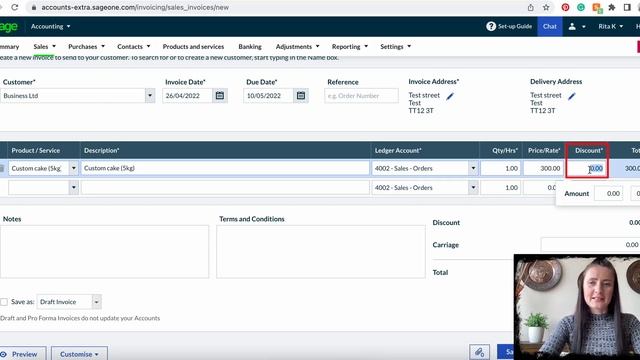Go to Products and services
Screen dimensions: 640x360
tap(193, 47)
